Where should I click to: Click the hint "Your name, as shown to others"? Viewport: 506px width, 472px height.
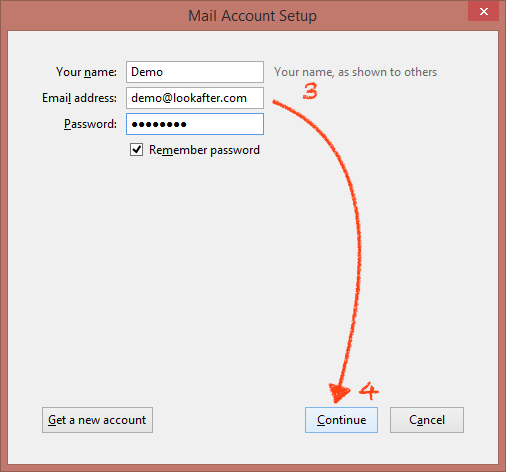(x=355, y=72)
